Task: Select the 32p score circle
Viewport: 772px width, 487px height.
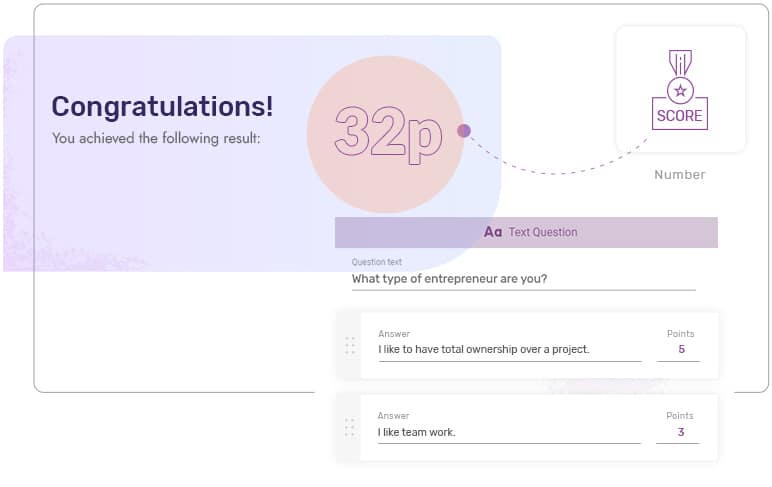Action: pos(385,133)
